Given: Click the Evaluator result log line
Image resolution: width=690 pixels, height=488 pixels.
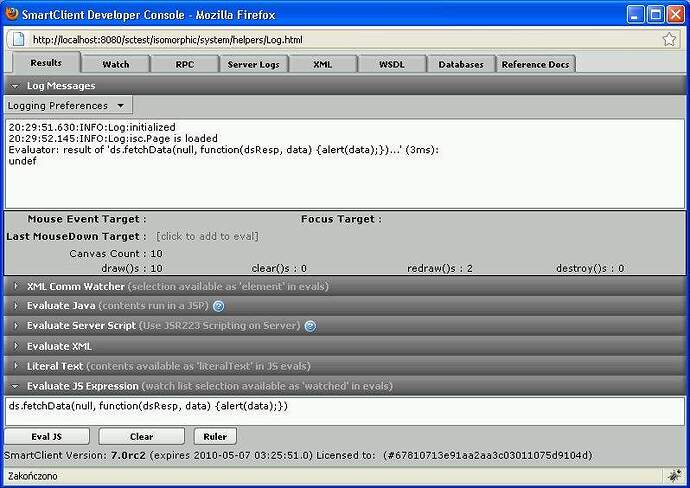Looking at the screenshot, I should click(224, 150).
